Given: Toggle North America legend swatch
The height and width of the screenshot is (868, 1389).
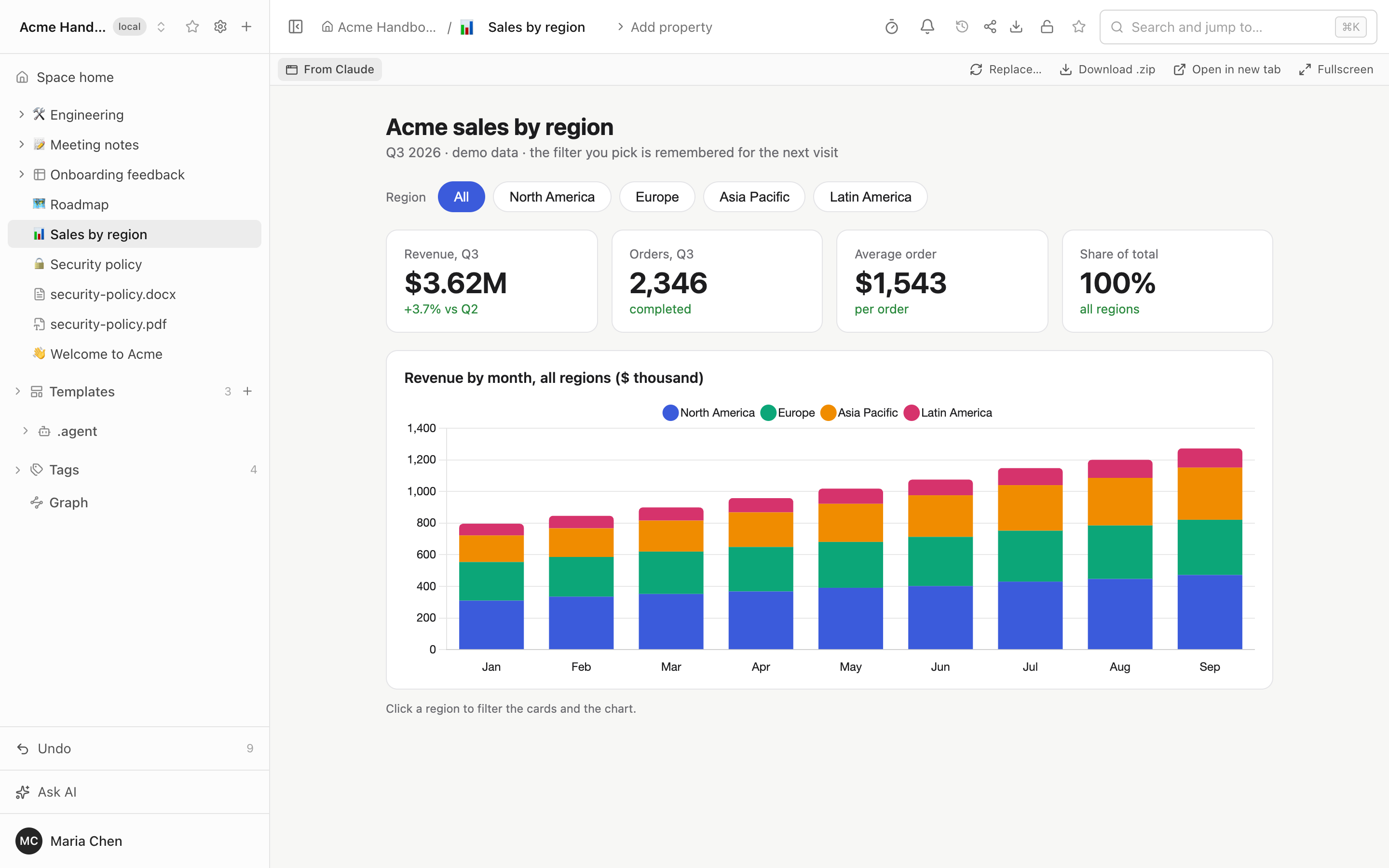Looking at the screenshot, I should click(670, 413).
